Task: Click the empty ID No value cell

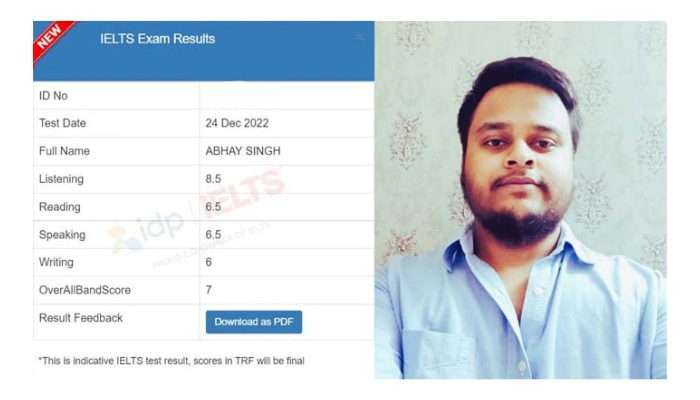Action: coord(287,96)
